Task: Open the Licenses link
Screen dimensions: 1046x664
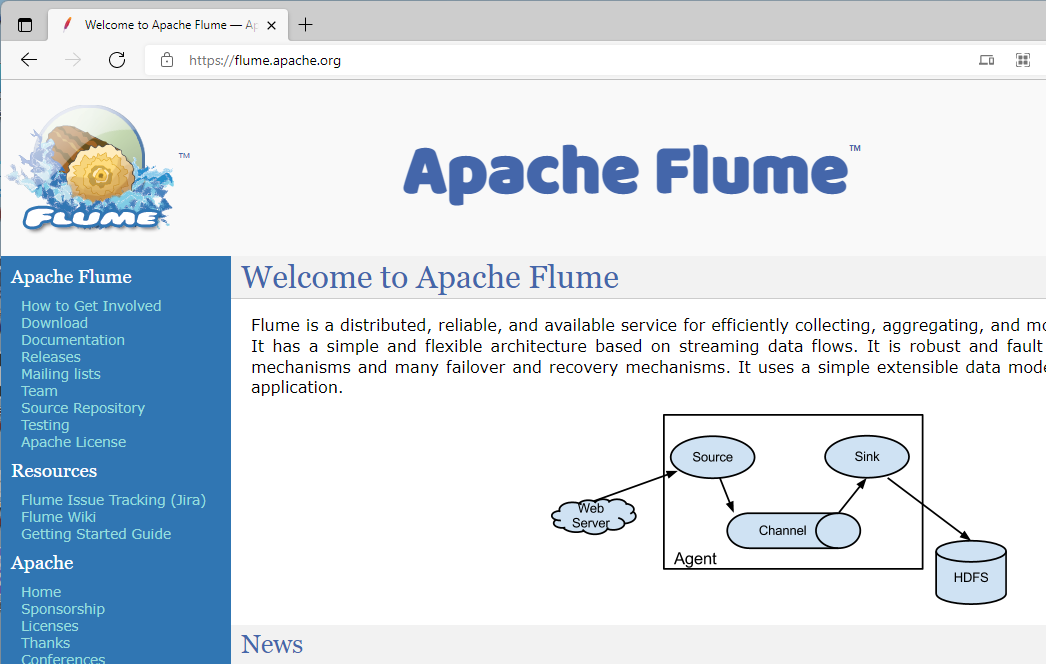Action: (50, 626)
